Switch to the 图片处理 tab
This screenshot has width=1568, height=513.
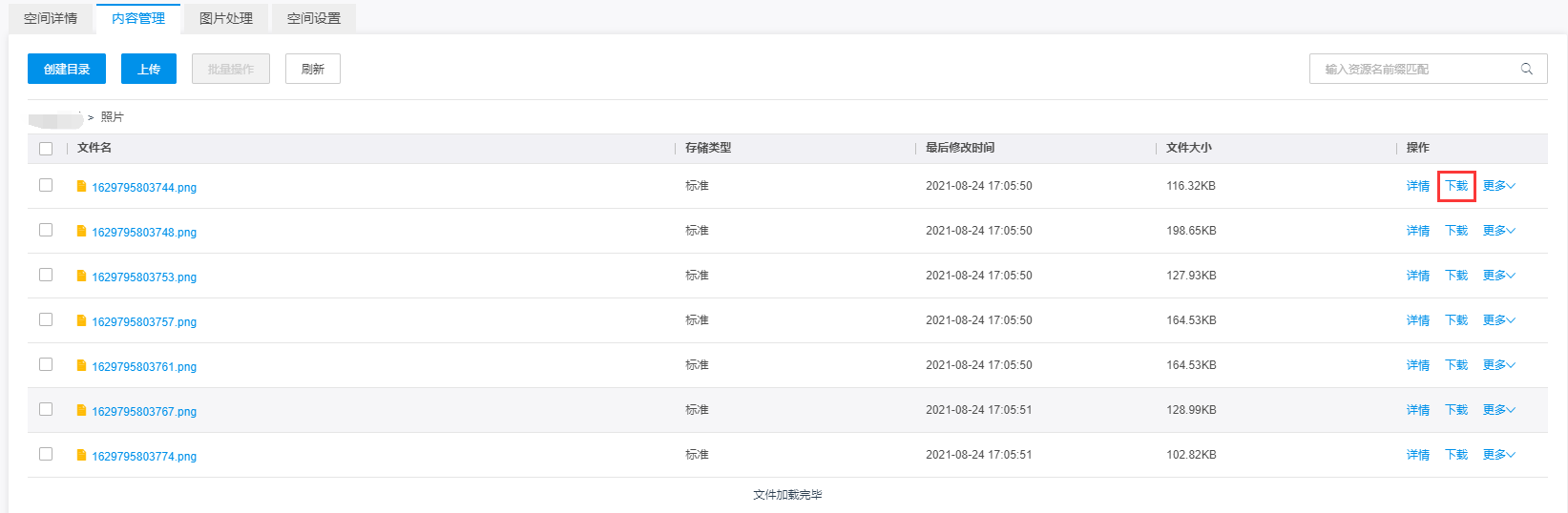(x=226, y=18)
